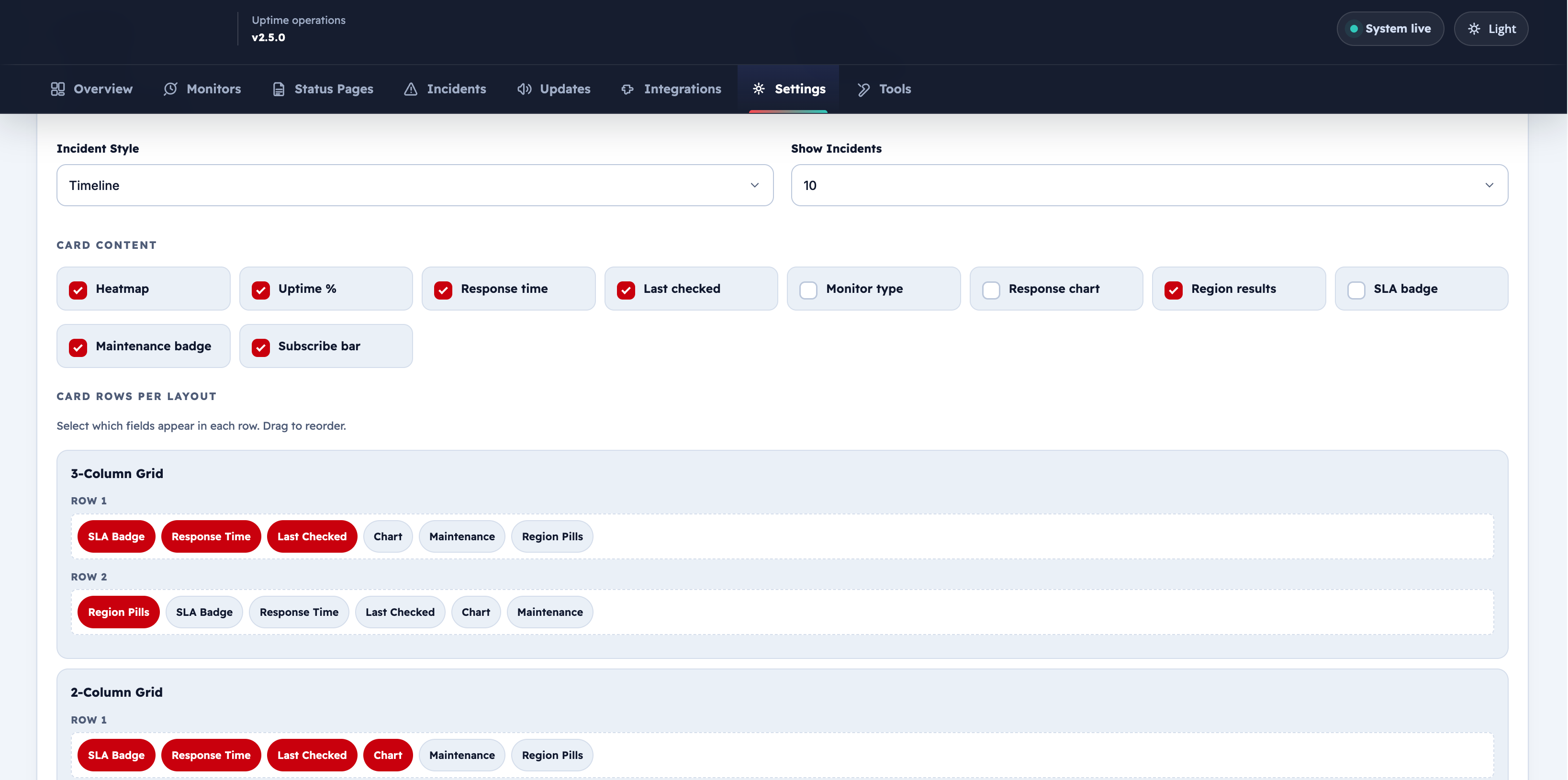
Task: Click the Incidents warning triangle icon
Action: [x=411, y=89]
